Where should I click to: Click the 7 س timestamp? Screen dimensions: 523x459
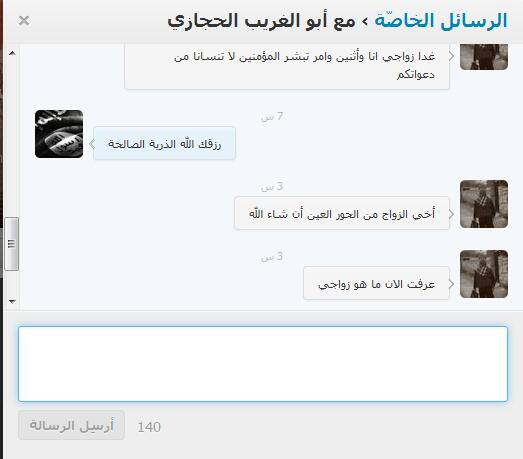pyautogui.click(x=272, y=116)
